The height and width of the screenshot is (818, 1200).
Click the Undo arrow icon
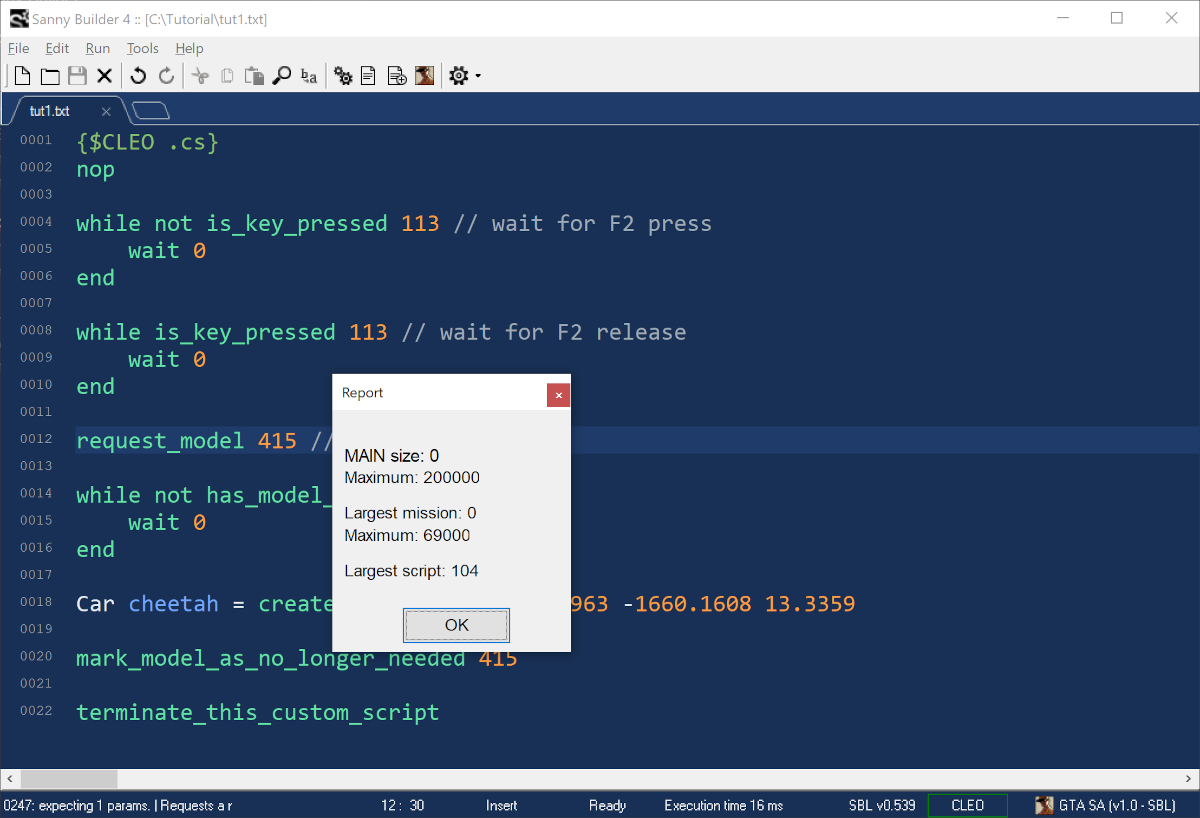(138, 76)
